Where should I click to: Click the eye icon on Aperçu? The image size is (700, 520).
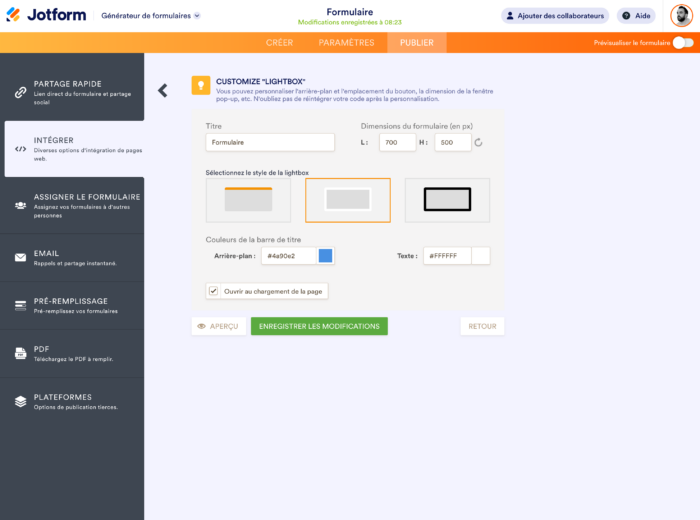click(x=201, y=326)
